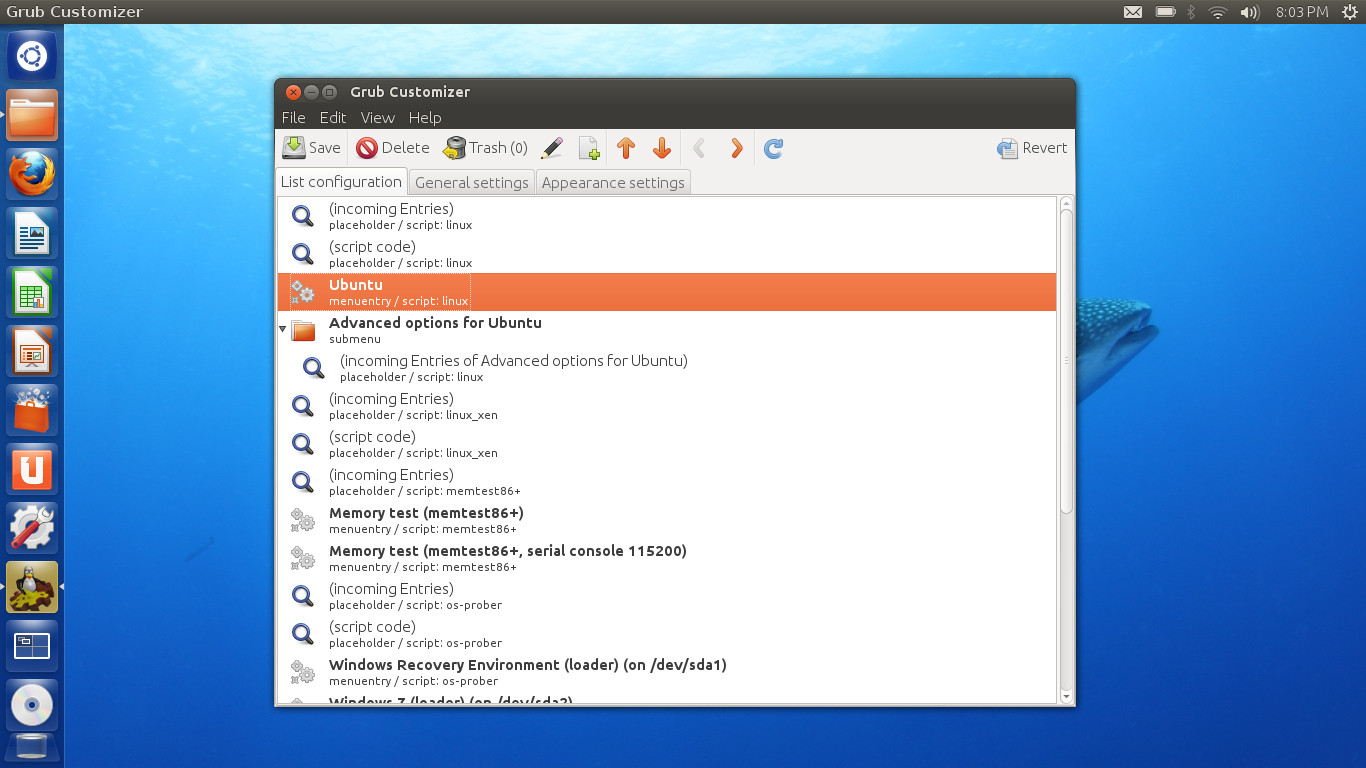Click gear icon beside Windows Recovery Environment

302,672
